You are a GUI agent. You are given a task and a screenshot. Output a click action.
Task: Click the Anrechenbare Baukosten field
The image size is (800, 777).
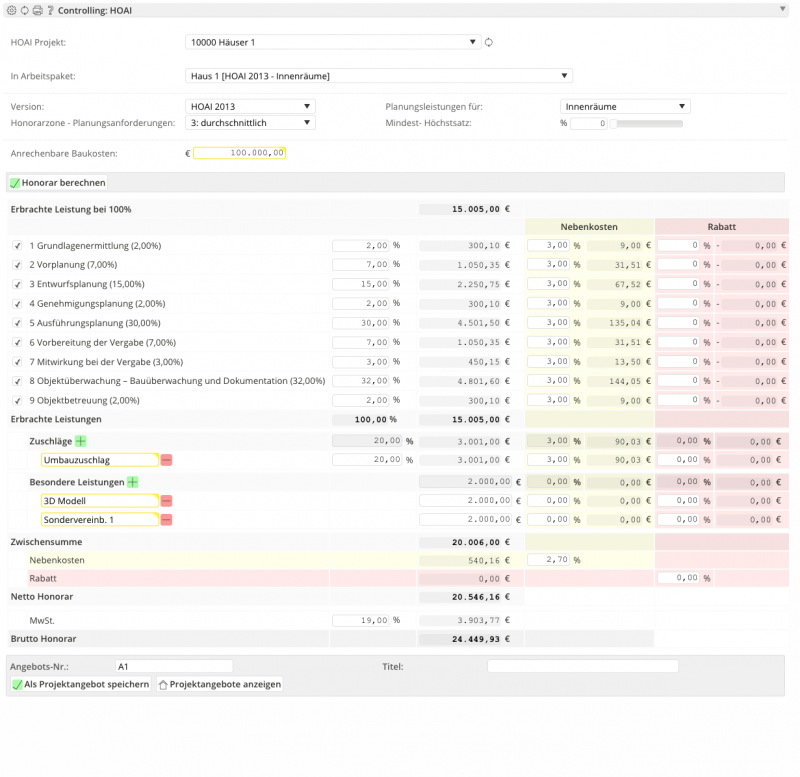(x=239, y=153)
